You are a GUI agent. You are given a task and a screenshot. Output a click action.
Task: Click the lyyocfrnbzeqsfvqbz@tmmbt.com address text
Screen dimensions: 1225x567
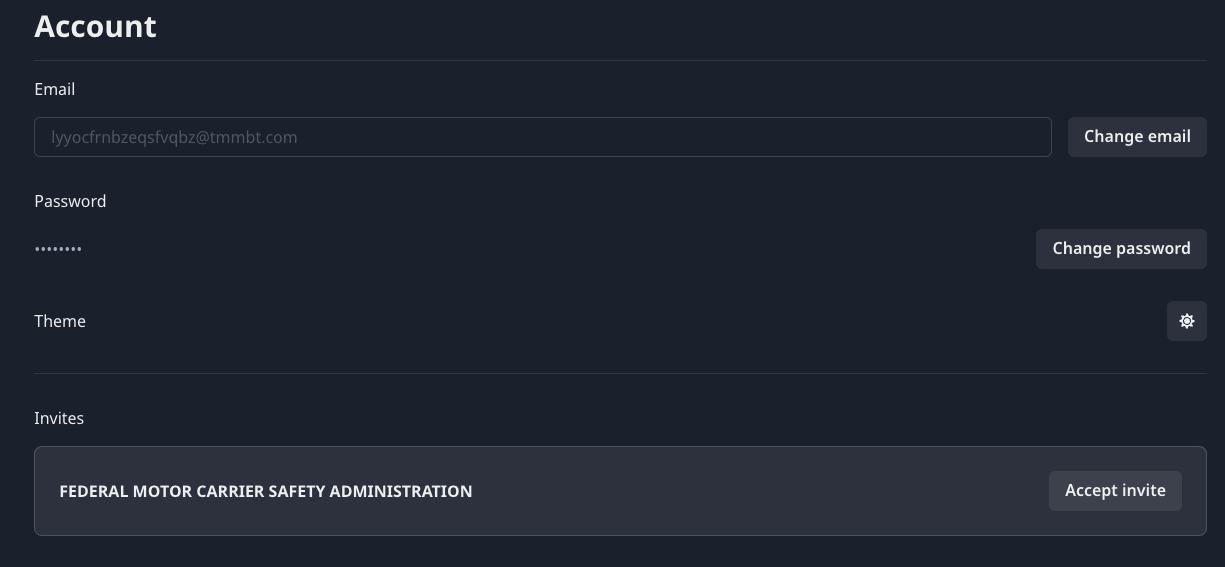pos(174,137)
